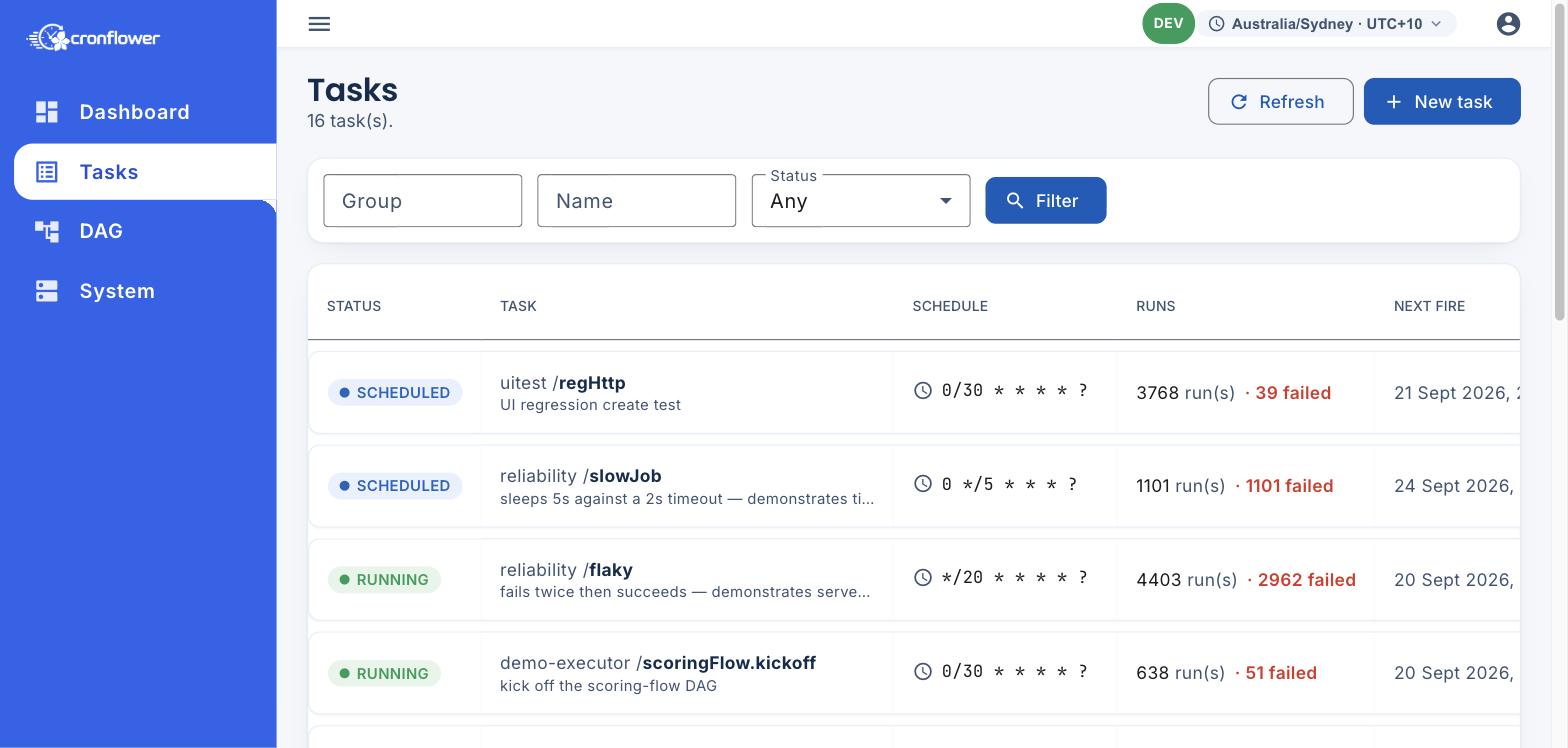Click '2962 failed' in flaky row
The height and width of the screenshot is (748, 1568).
(x=1307, y=580)
